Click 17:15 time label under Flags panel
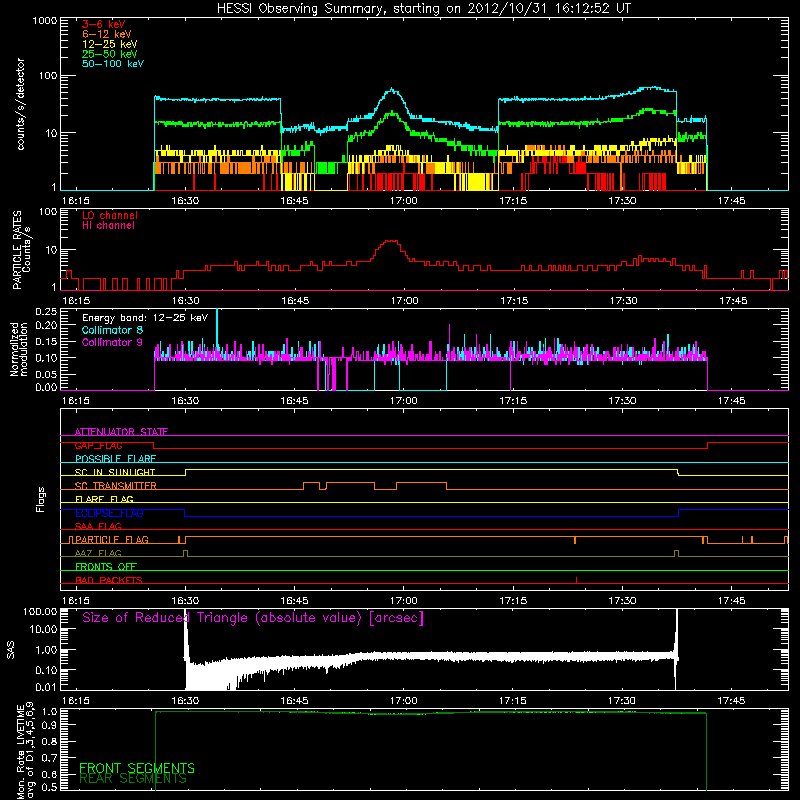The image size is (800, 800). click(x=513, y=601)
